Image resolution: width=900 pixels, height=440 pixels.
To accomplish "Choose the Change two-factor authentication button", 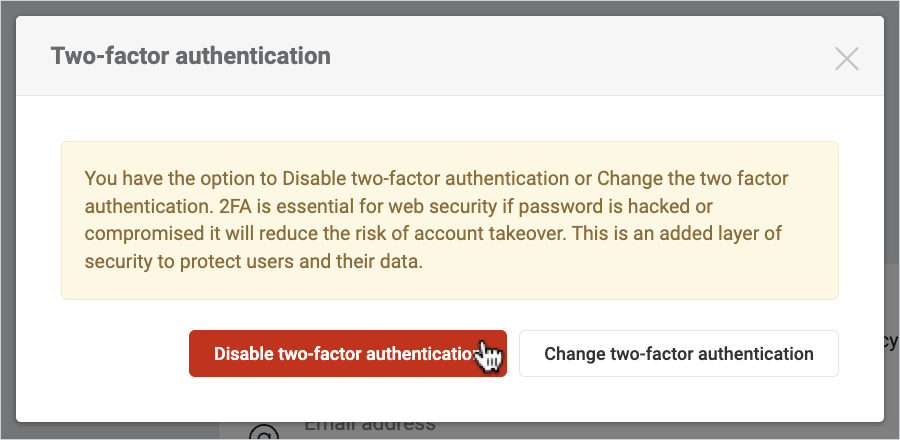I will click(678, 354).
